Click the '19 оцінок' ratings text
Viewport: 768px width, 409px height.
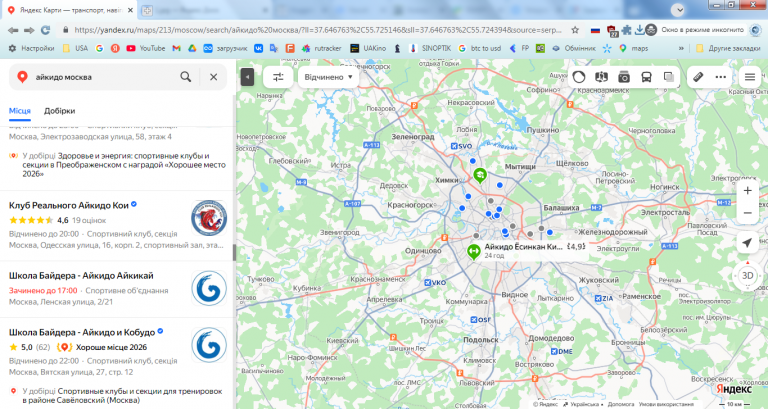(x=89, y=220)
